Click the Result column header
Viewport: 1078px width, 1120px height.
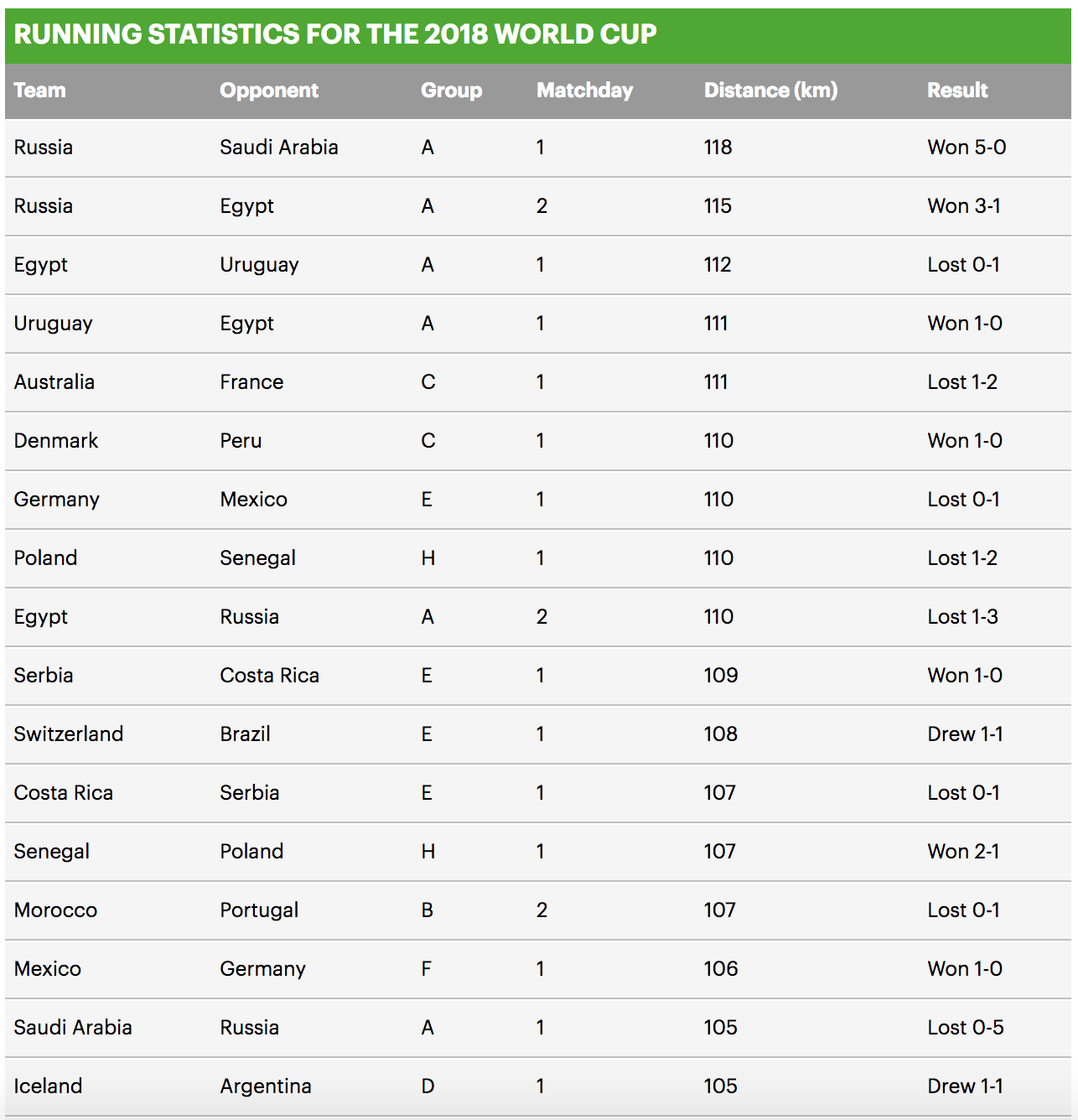click(957, 90)
